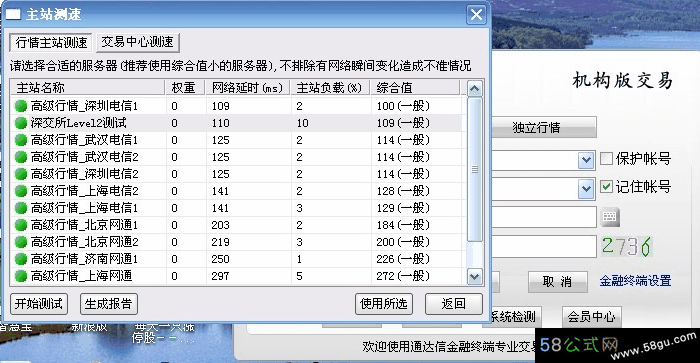Expand the lower account dropdown arrow
The height and width of the screenshot is (363, 700).
(x=586, y=189)
